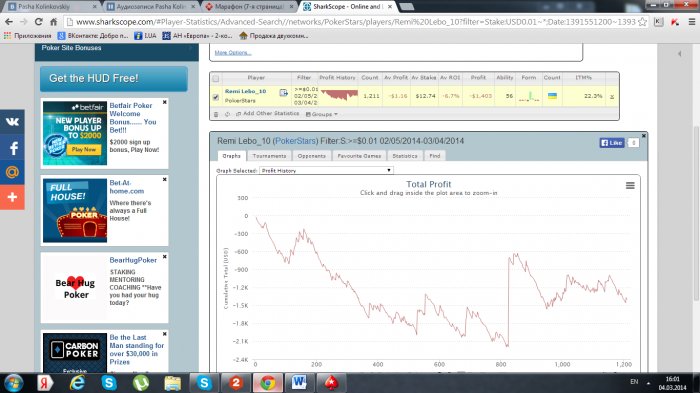Close the Betfair Poker ad

click(x=165, y=102)
